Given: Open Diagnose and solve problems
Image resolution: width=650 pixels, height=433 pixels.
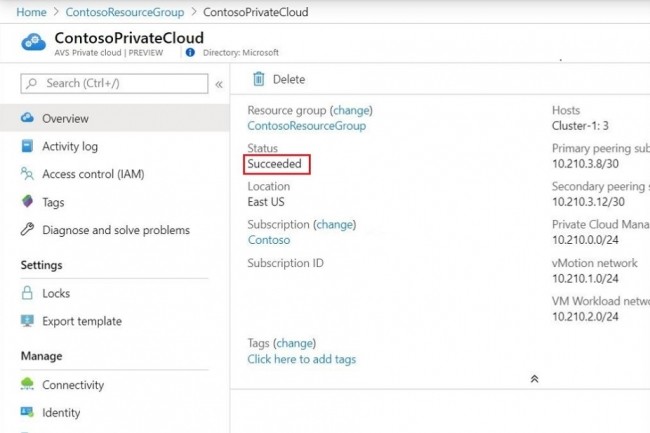Looking at the screenshot, I should (x=114, y=230).
